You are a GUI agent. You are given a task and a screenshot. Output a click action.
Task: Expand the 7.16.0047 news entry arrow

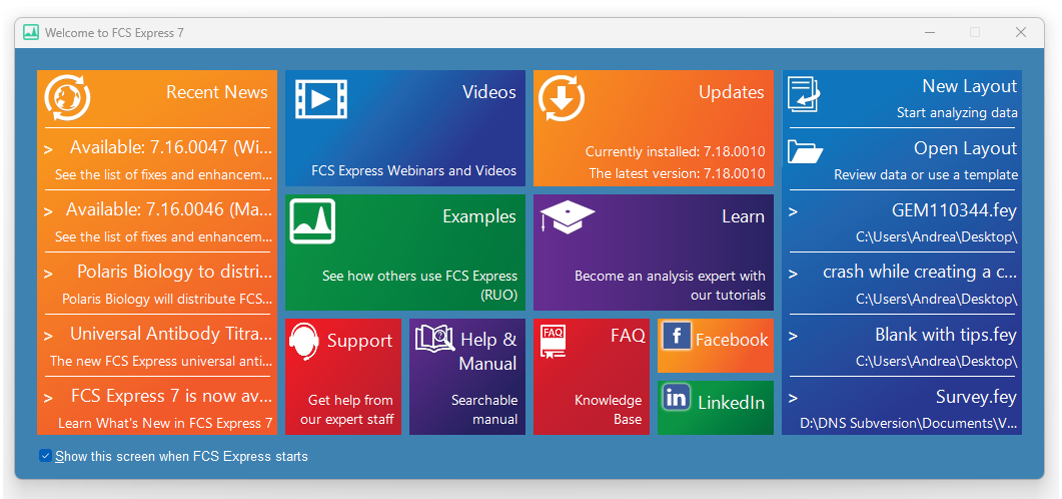coord(49,150)
